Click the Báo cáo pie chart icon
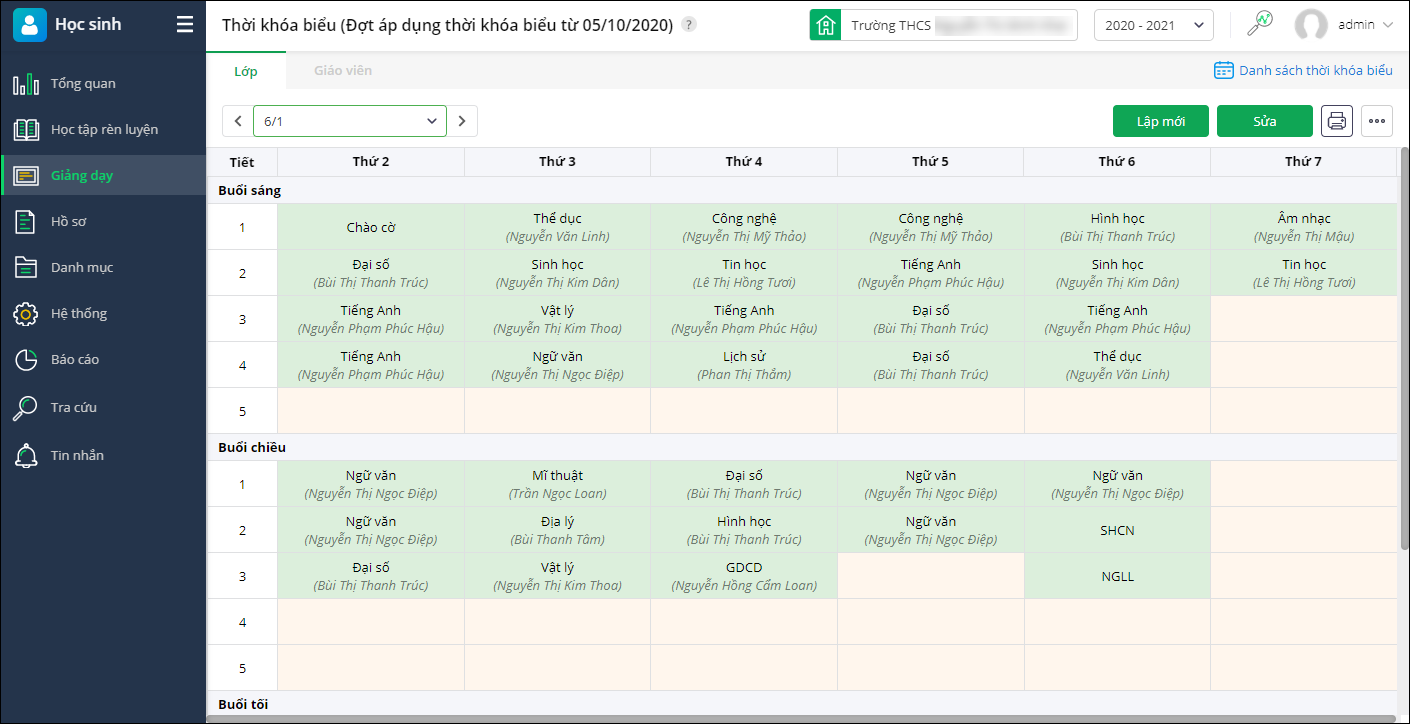The width and height of the screenshot is (1410, 724). pos(26,360)
